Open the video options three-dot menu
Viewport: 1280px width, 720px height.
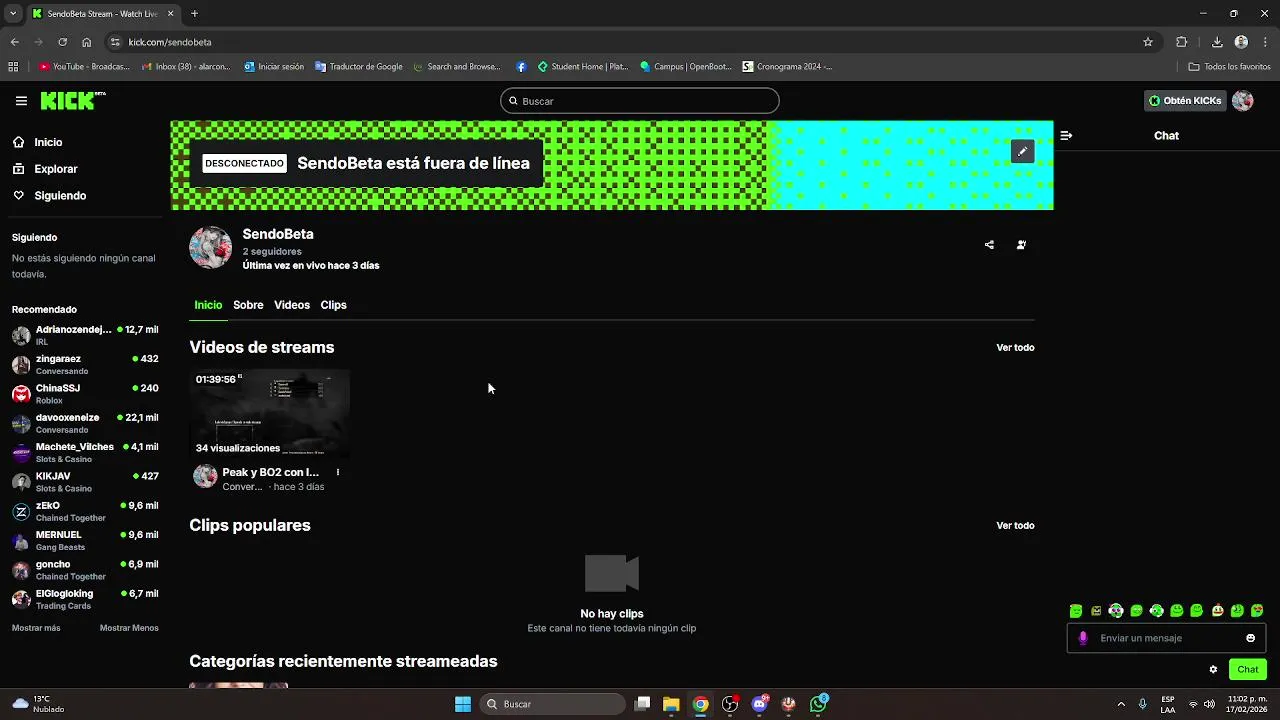click(x=338, y=472)
